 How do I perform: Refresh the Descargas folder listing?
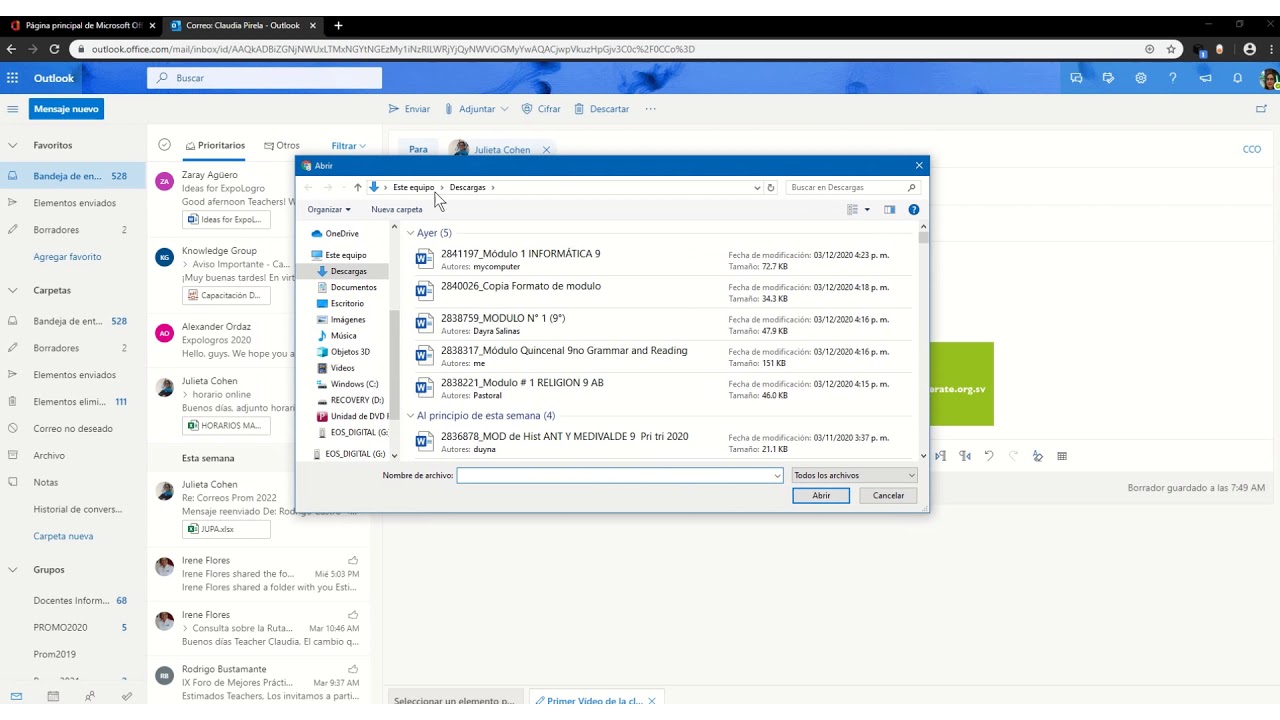(x=770, y=187)
